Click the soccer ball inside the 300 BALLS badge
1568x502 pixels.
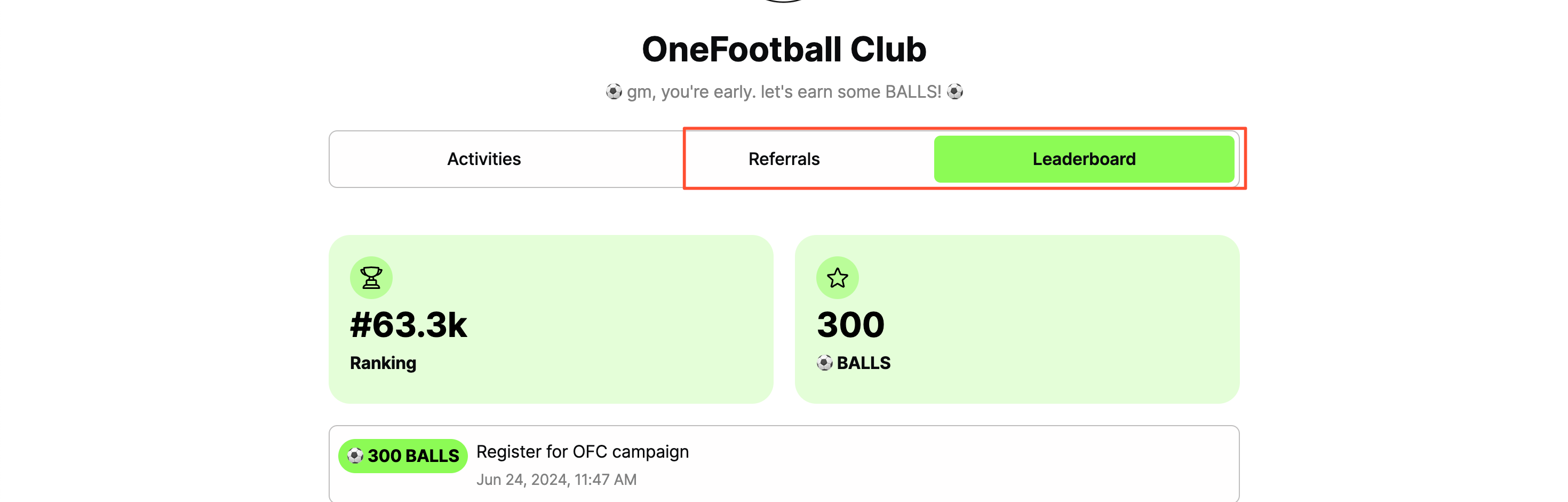coord(355,456)
